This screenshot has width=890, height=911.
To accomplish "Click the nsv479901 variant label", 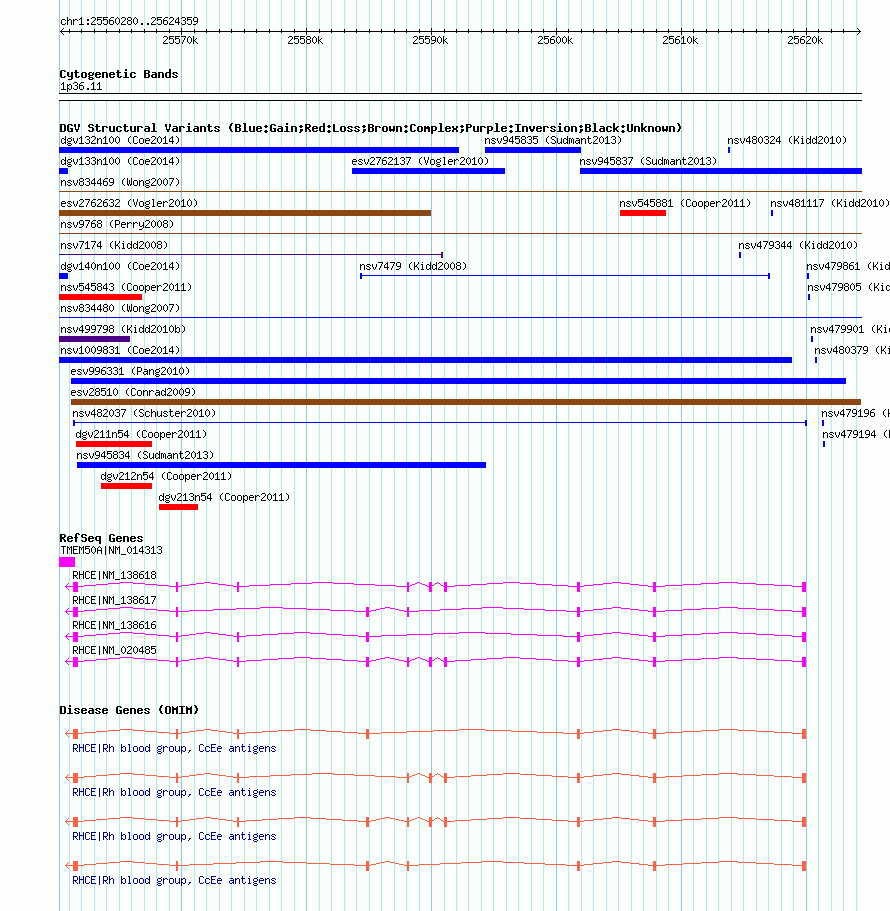I will point(850,329).
